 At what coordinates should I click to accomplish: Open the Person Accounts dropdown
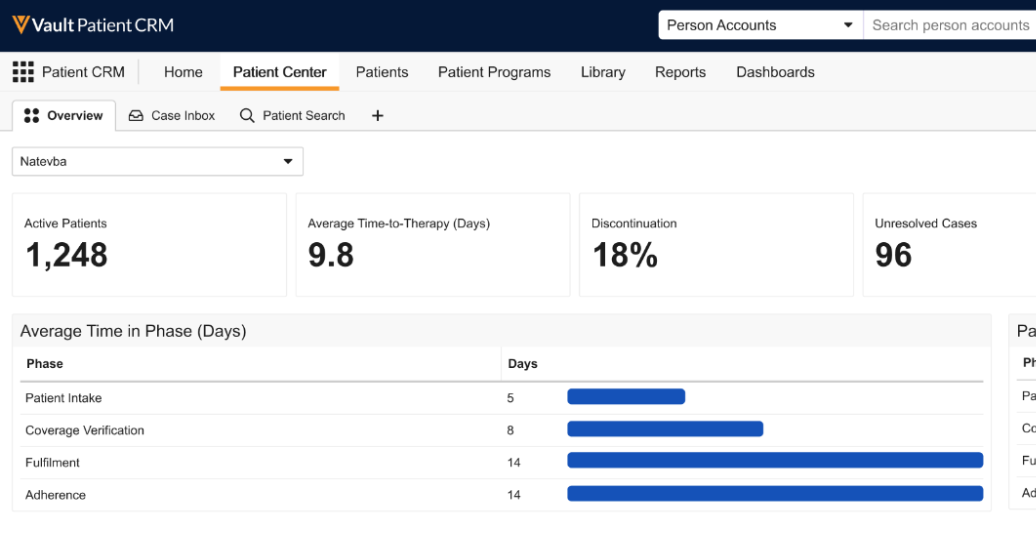pos(760,25)
